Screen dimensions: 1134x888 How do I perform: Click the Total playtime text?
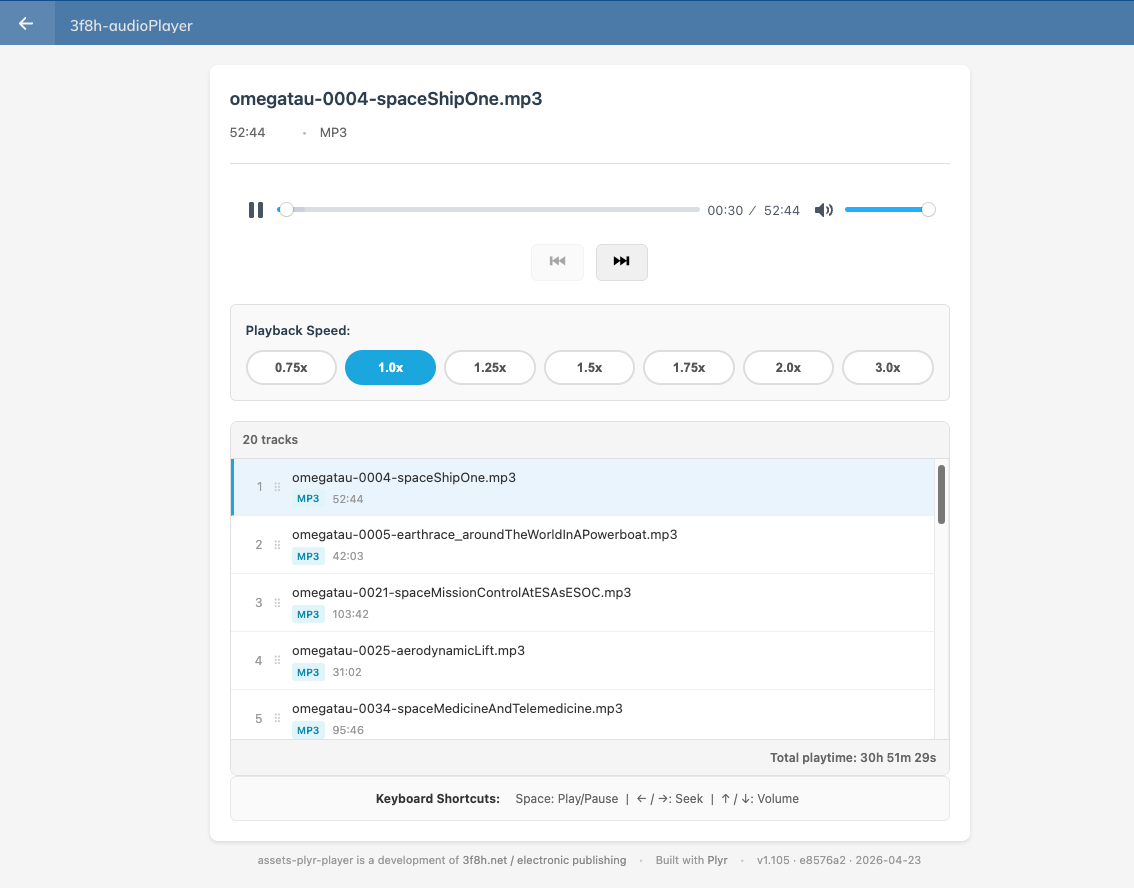(853, 758)
